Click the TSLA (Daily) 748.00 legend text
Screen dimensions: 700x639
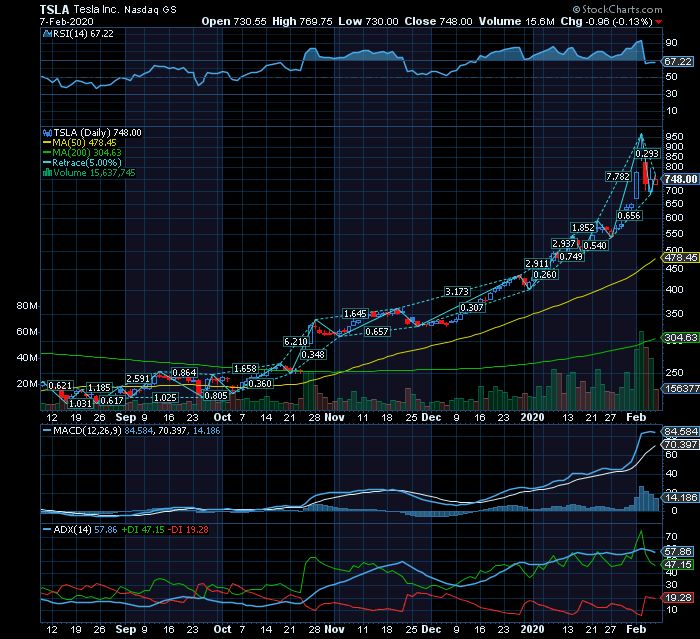pyautogui.click(x=97, y=133)
